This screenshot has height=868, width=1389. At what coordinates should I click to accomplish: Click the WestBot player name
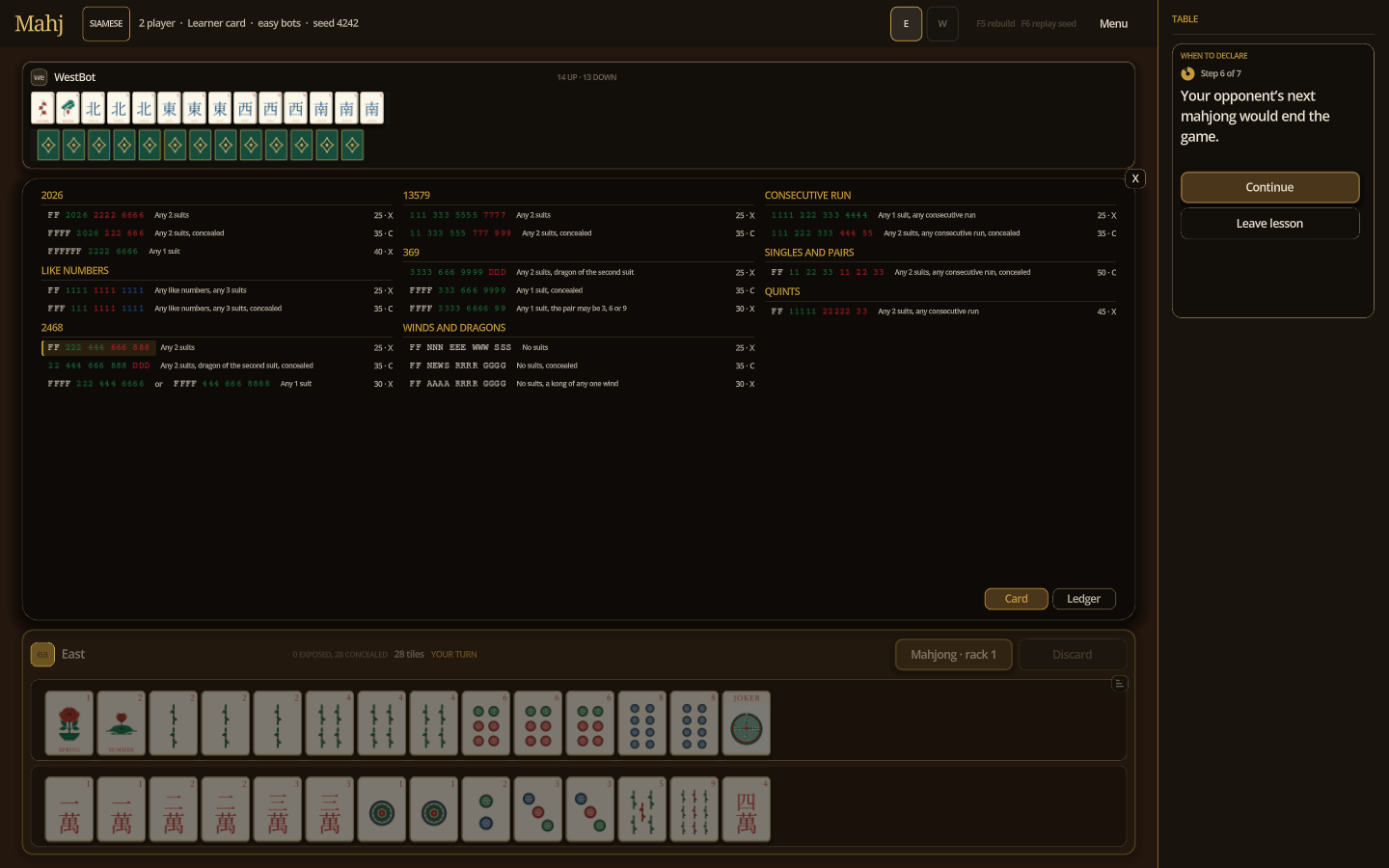(75, 77)
